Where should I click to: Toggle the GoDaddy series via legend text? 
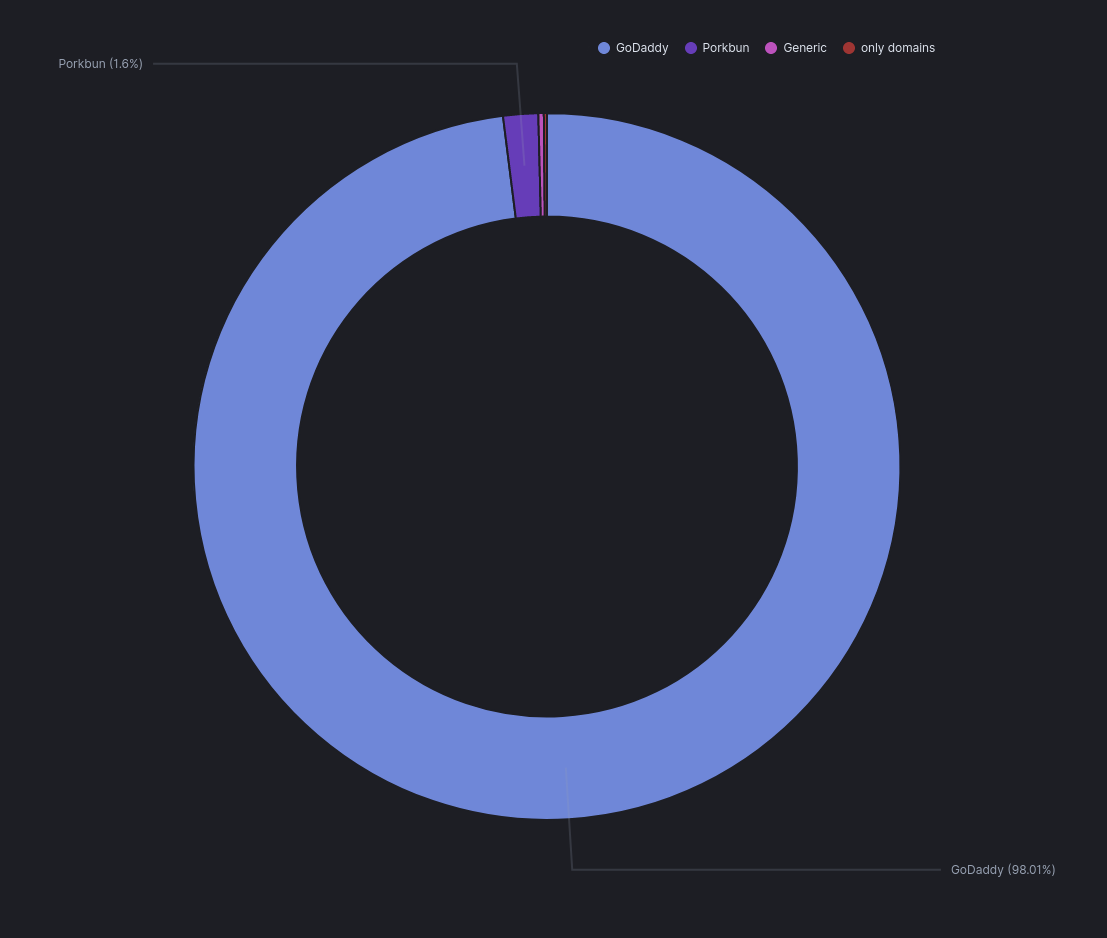642,48
